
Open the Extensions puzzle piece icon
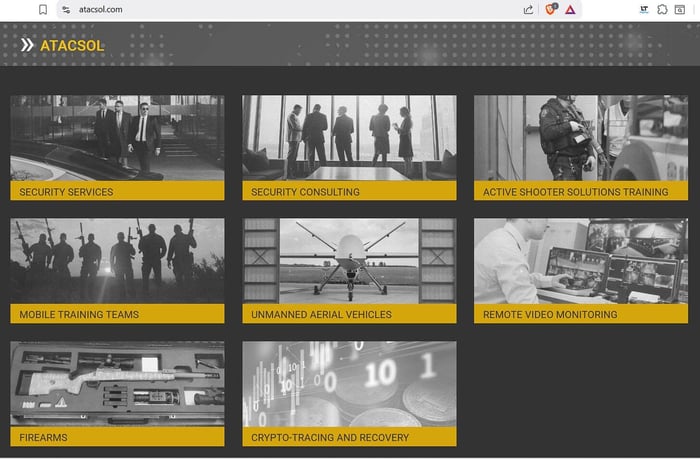pos(663,9)
